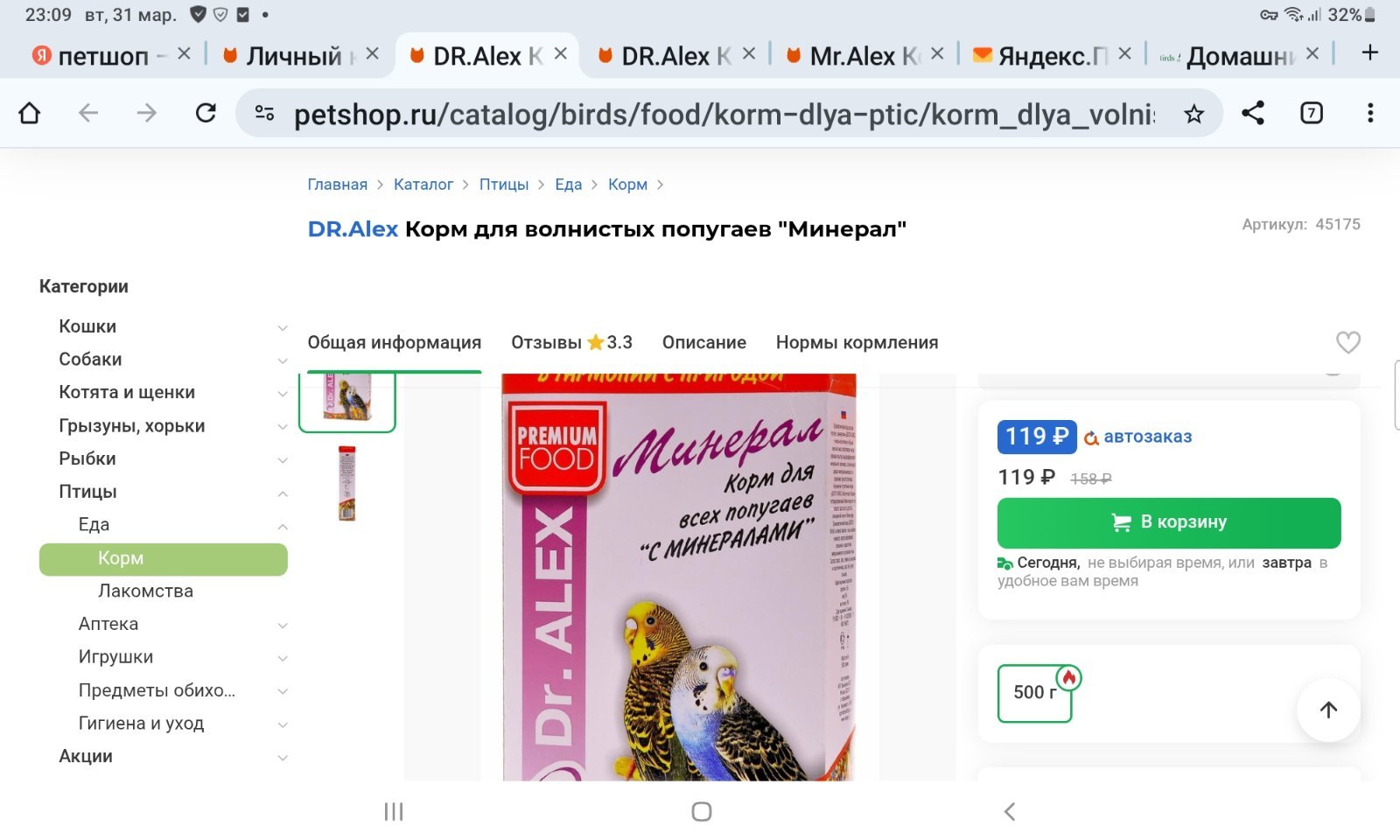The height and width of the screenshot is (840, 1400).
Task: Select second product thumbnail image
Action: (x=347, y=484)
